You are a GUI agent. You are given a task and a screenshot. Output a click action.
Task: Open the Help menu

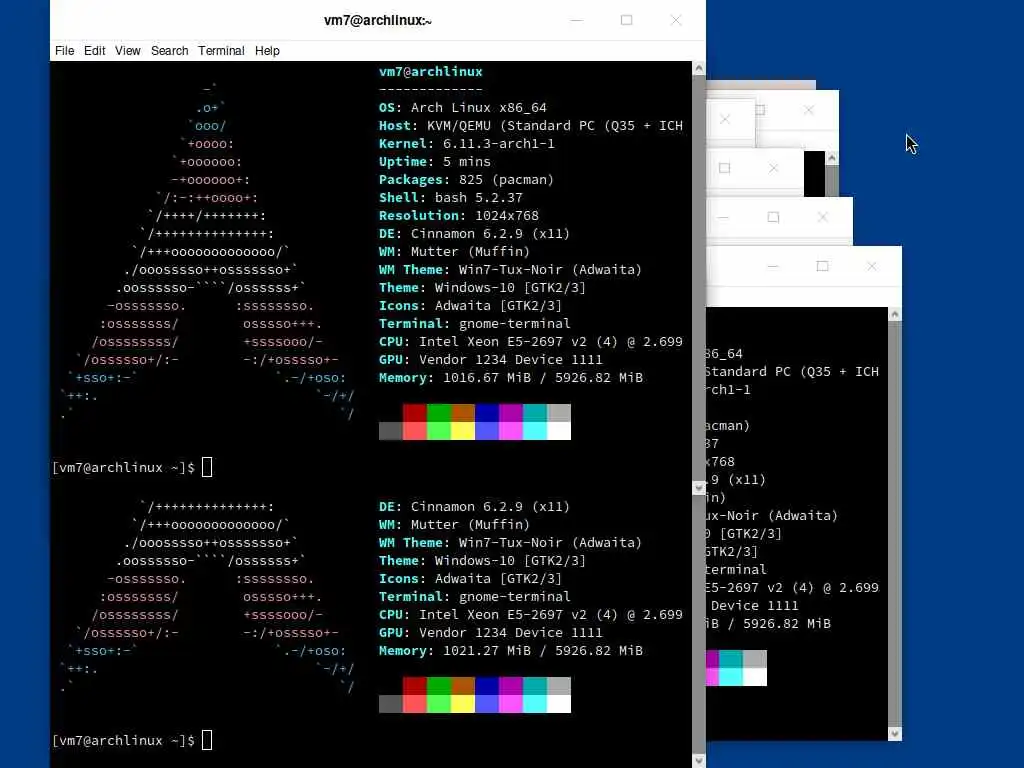pos(266,51)
